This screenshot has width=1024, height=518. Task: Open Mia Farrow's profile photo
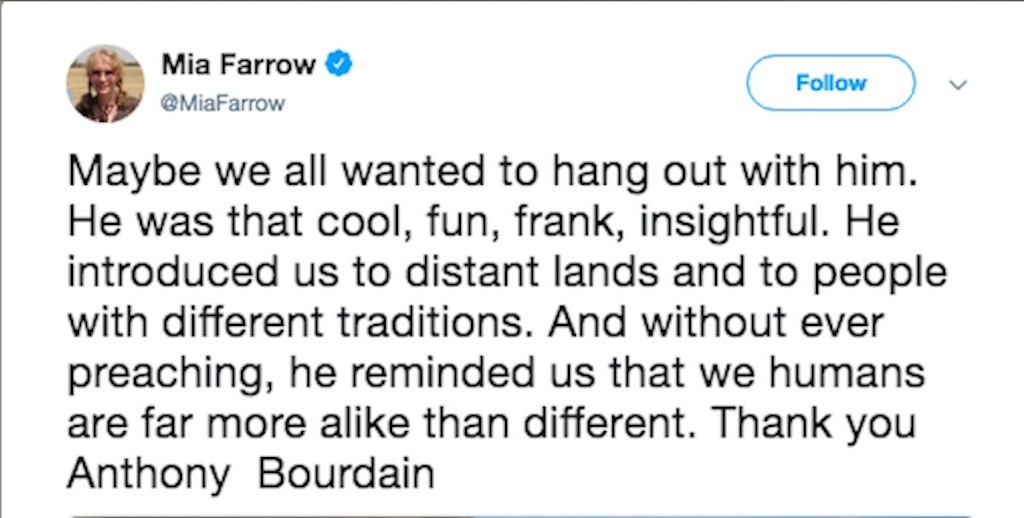click(x=105, y=83)
